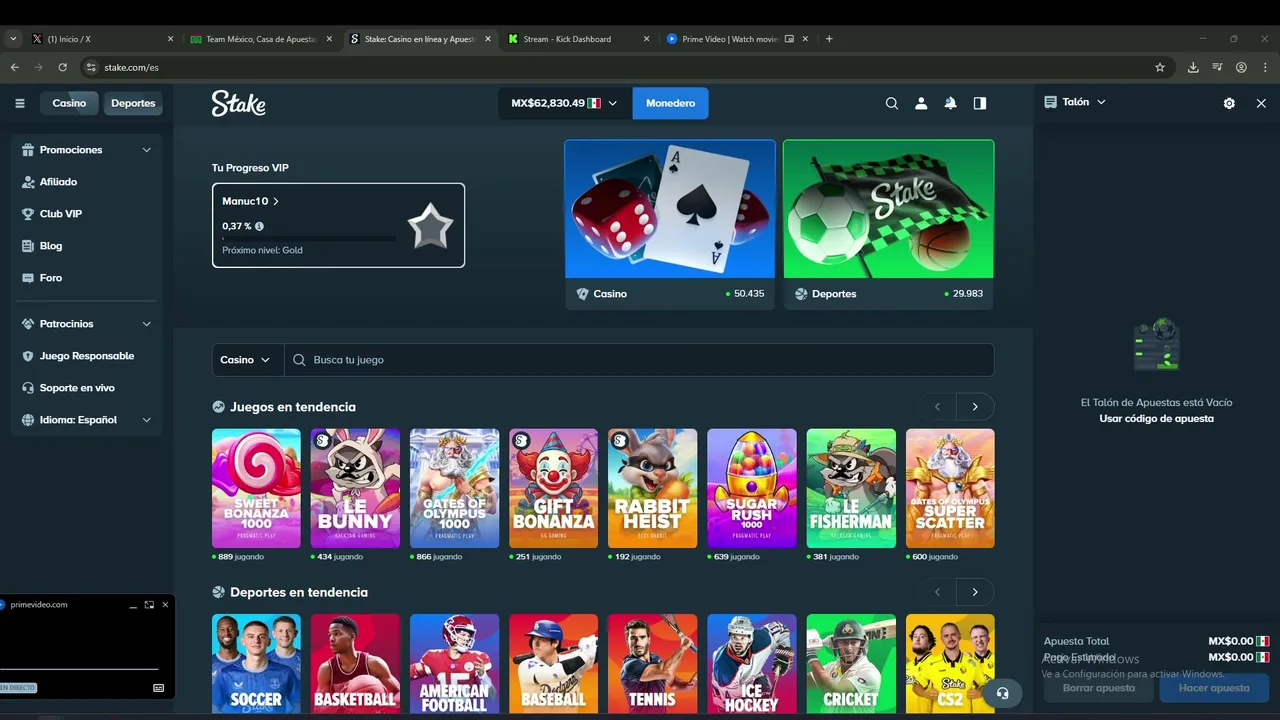Open the notifications bell icon
1280x720 pixels.
click(950, 103)
